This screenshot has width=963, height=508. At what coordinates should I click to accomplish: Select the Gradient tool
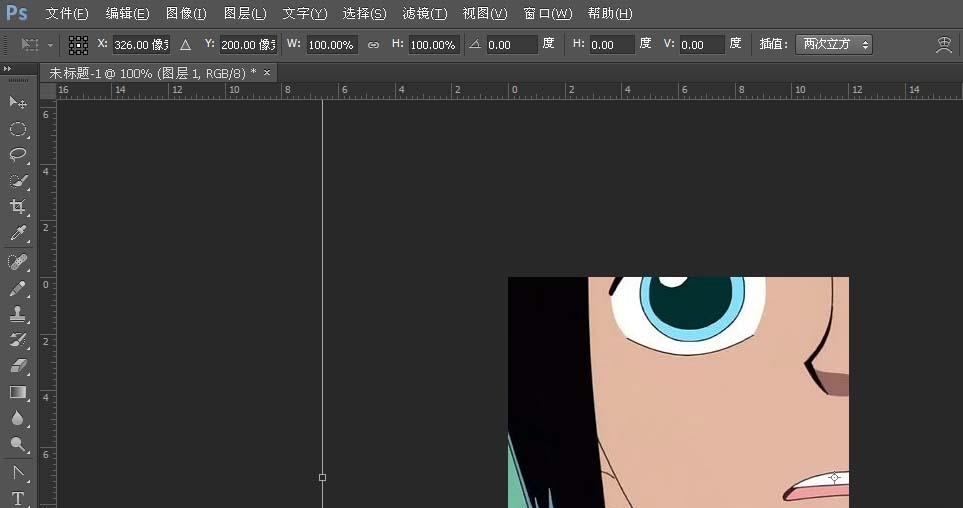click(x=18, y=392)
